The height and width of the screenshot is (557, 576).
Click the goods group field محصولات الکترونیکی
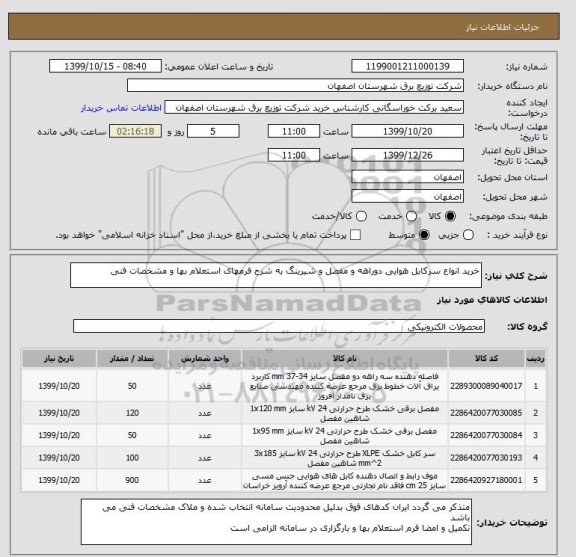tap(279, 326)
